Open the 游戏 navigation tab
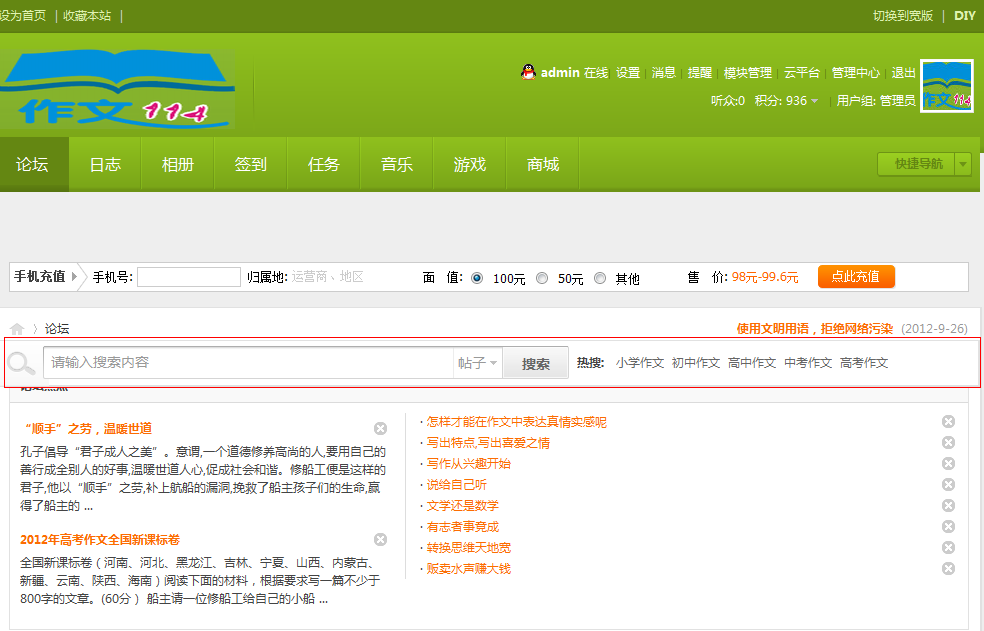Viewport: 984px width, 631px height. [469, 164]
